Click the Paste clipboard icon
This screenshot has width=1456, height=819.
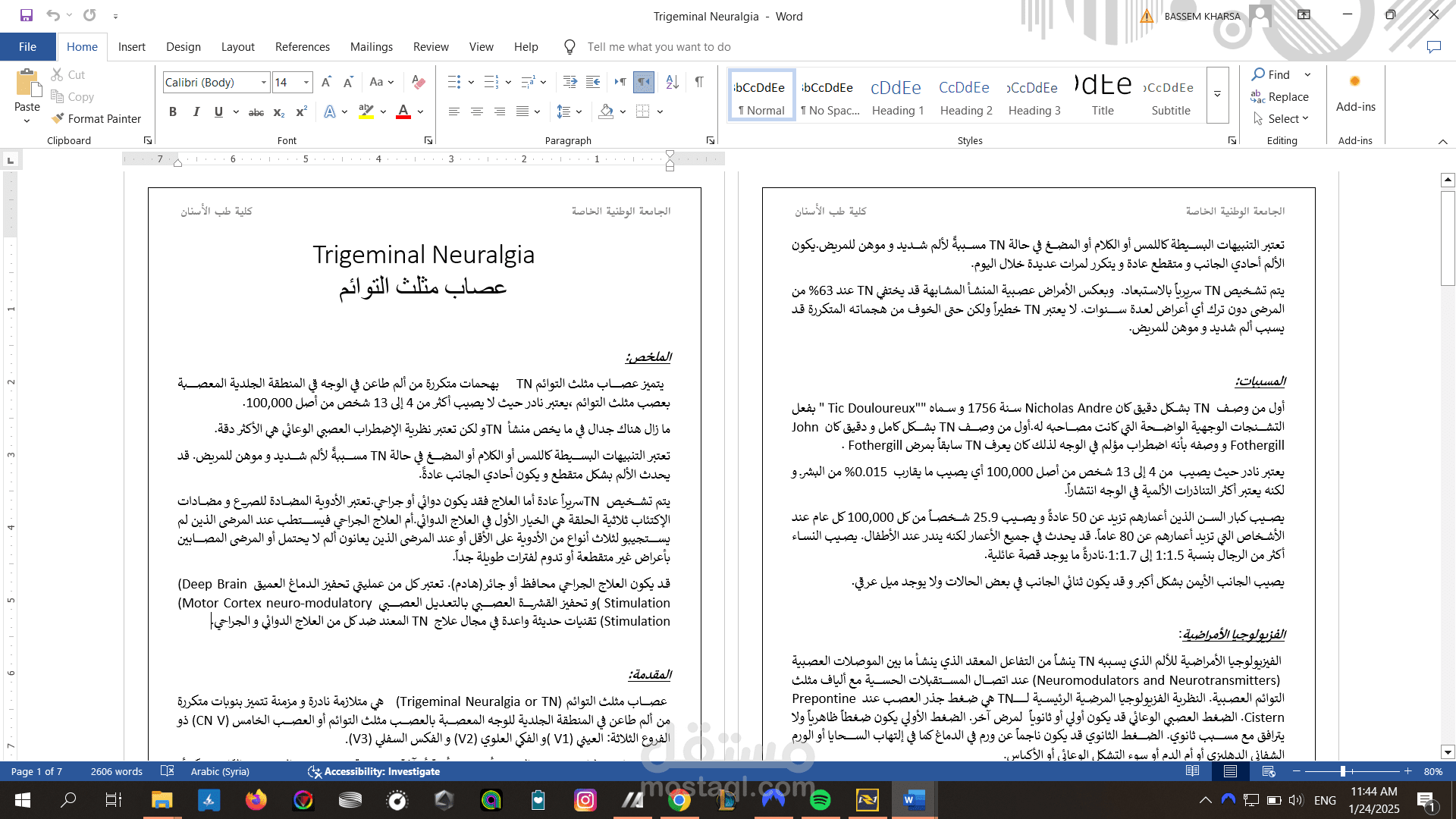pyautogui.click(x=27, y=83)
